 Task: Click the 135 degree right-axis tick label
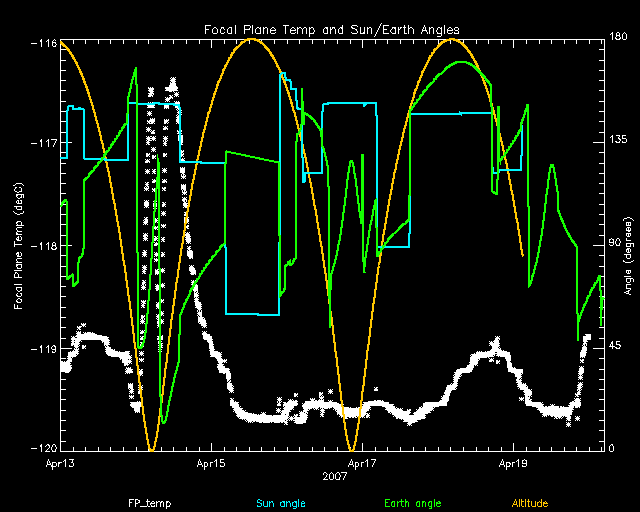(x=617, y=142)
